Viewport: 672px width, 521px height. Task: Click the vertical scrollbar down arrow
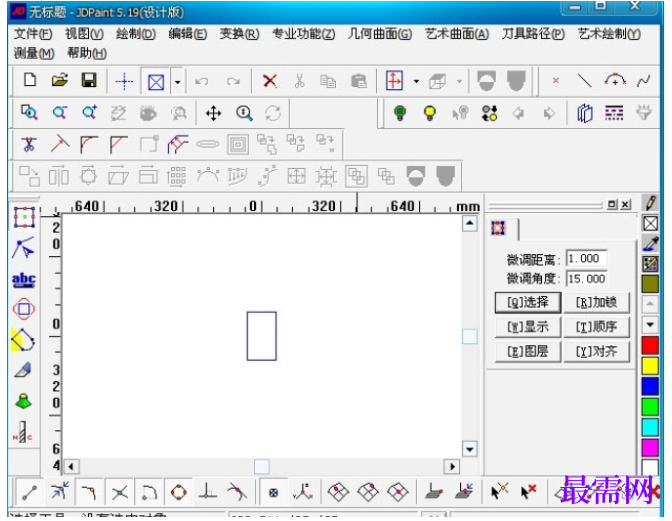pos(470,449)
